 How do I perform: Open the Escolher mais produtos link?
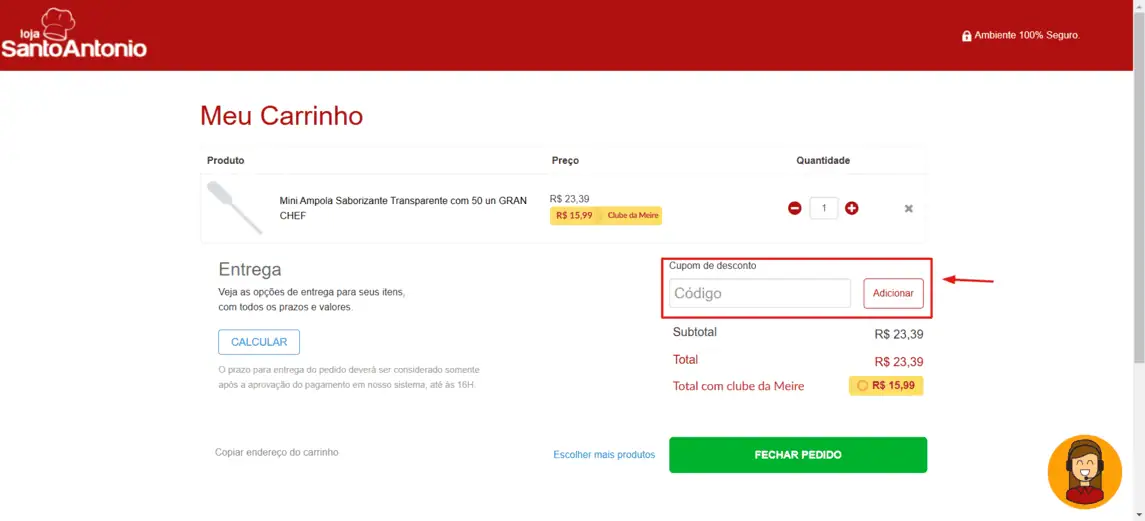[604, 455]
